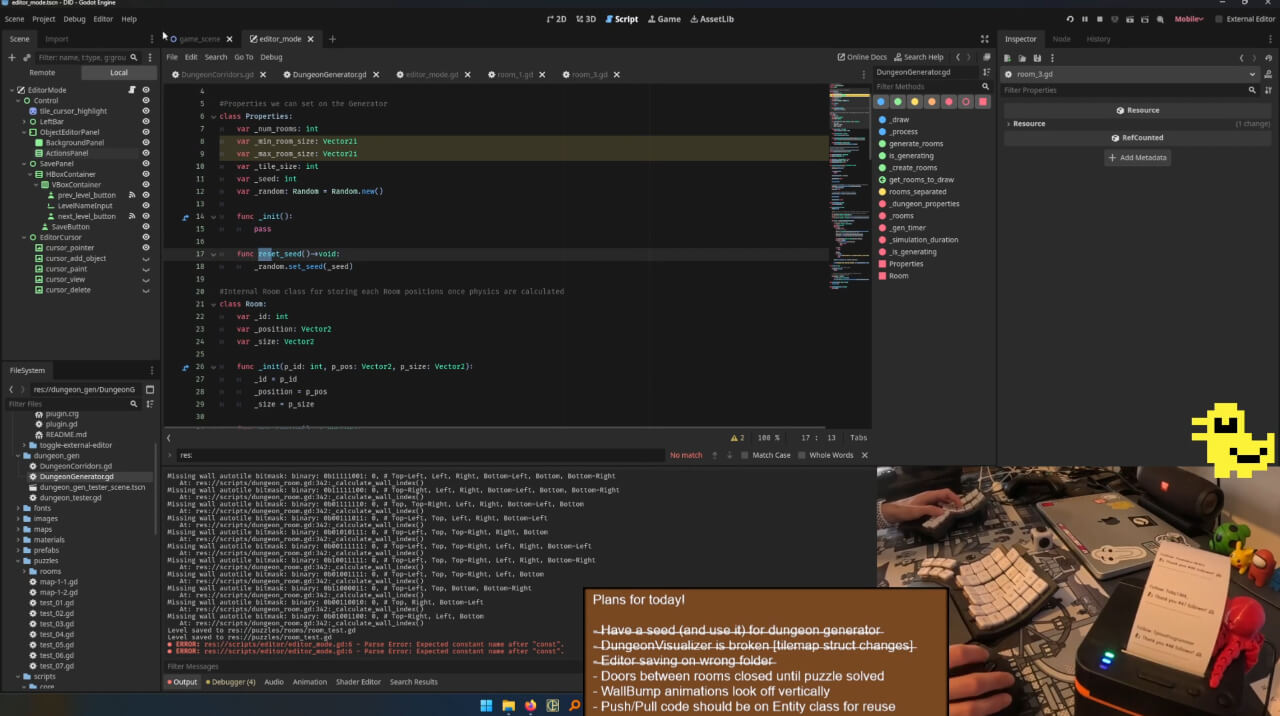The height and width of the screenshot is (716, 1280).
Task: Fold the class Properties code block
Action: (x=212, y=116)
